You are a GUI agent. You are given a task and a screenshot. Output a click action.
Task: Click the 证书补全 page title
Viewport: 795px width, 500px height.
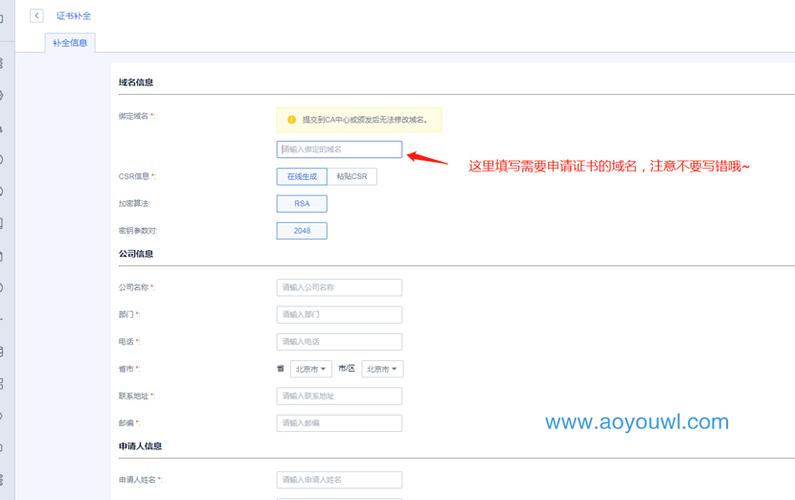[74, 16]
